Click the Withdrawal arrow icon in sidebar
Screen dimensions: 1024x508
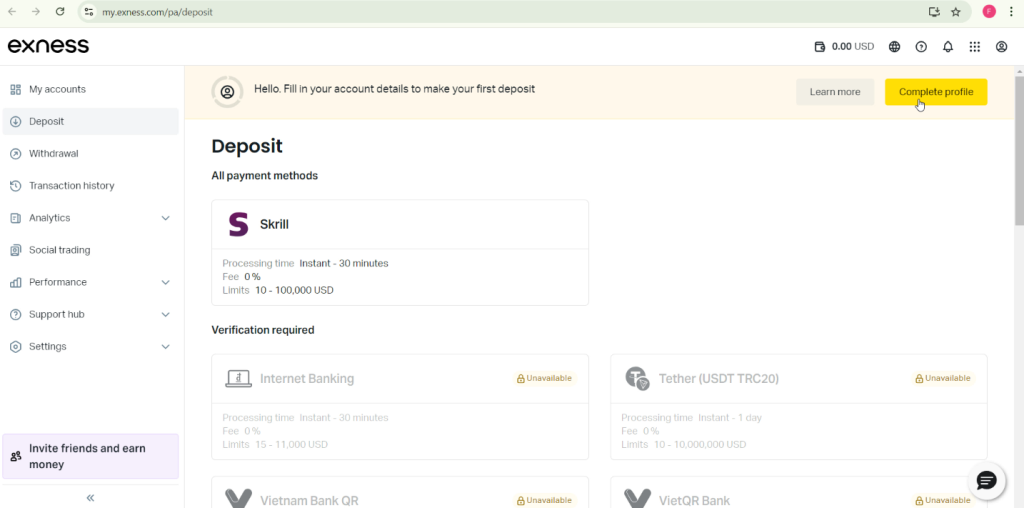[16, 153]
